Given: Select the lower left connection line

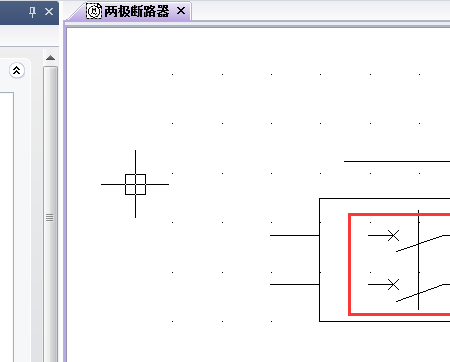Looking at the screenshot, I should (x=295, y=284).
